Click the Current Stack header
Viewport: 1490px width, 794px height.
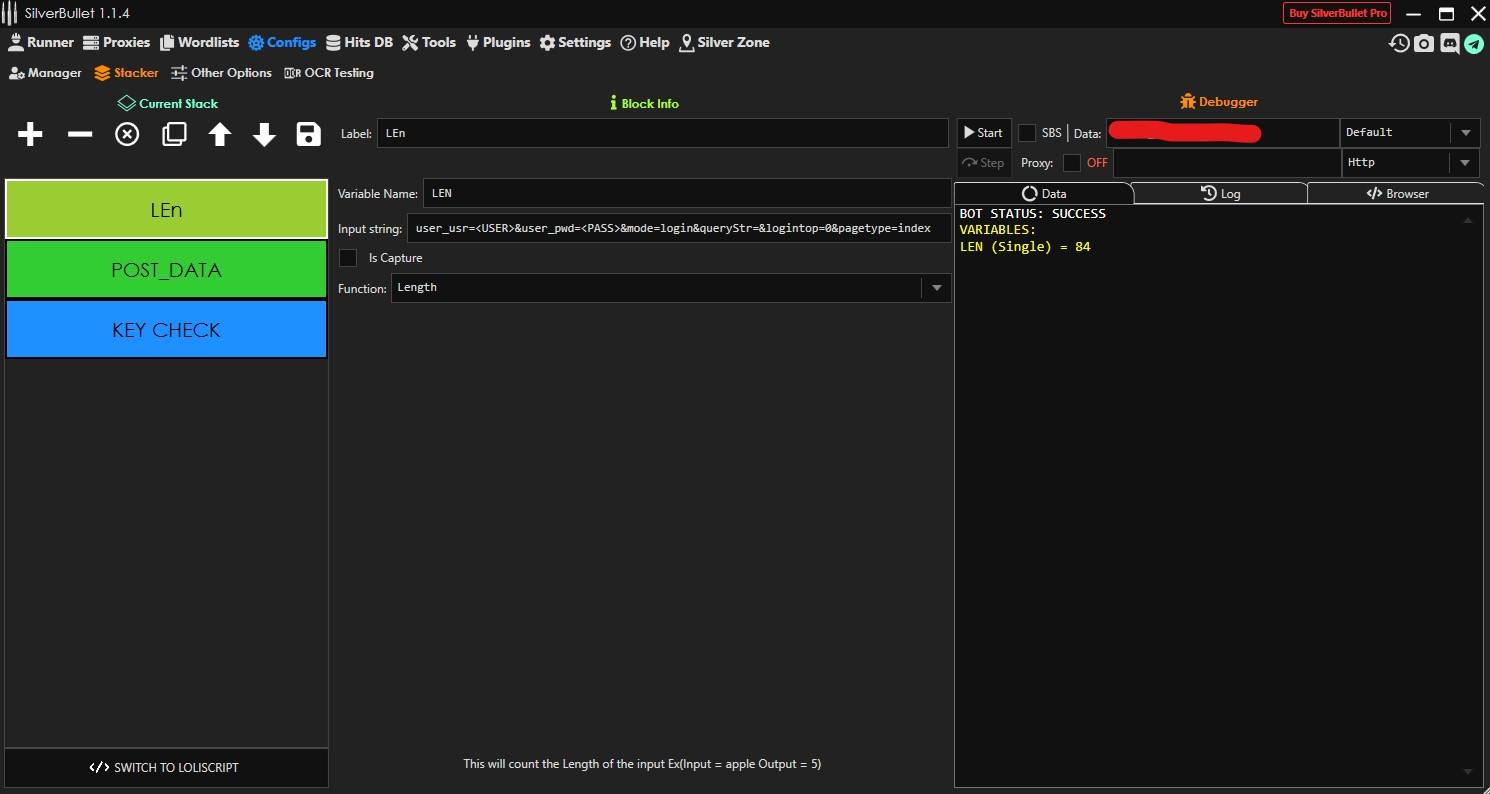click(168, 103)
